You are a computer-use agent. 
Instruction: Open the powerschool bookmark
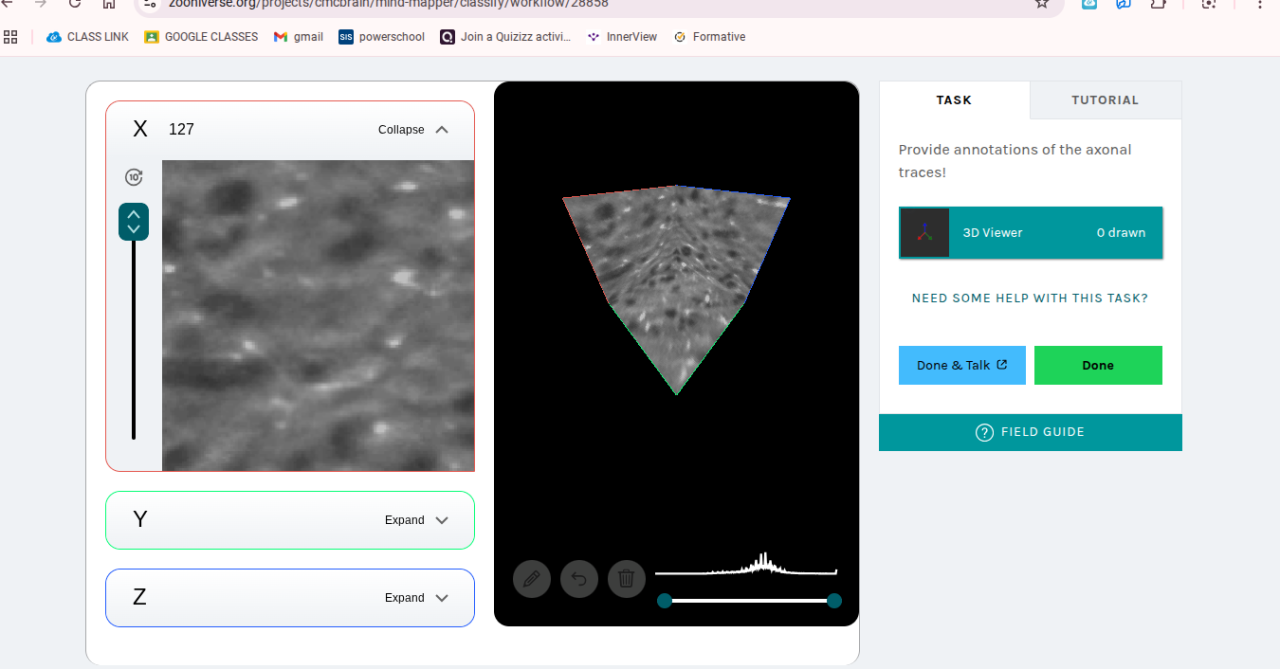coord(381,37)
